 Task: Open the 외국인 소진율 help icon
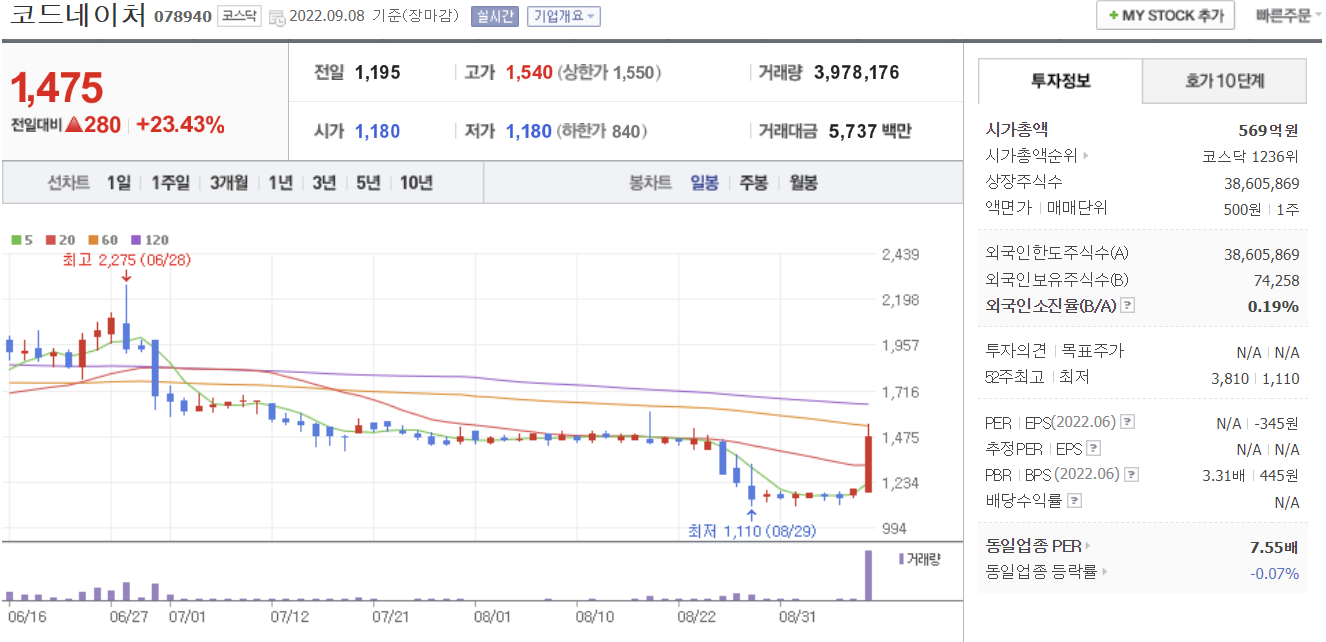[x=1127, y=306]
